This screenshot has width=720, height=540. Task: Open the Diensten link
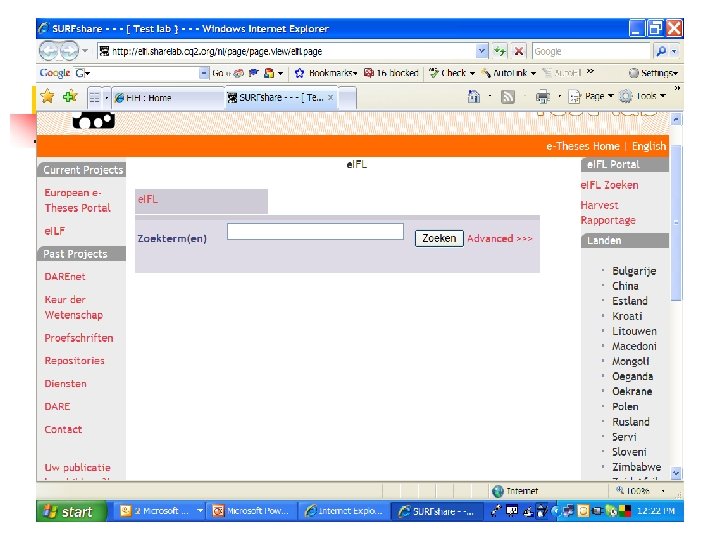pos(65,383)
